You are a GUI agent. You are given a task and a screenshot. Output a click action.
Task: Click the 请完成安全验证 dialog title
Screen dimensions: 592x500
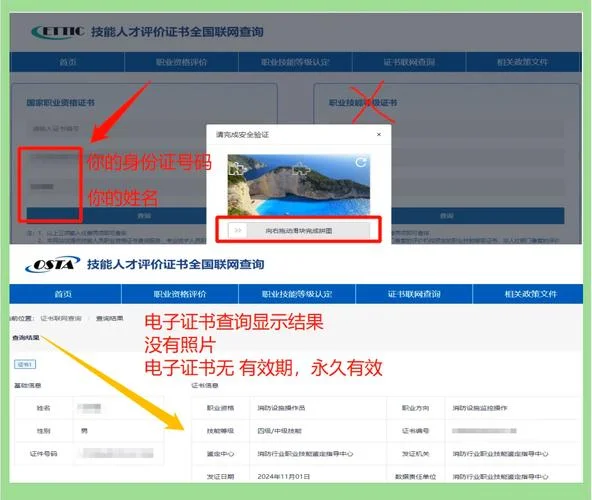click(242, 134)
